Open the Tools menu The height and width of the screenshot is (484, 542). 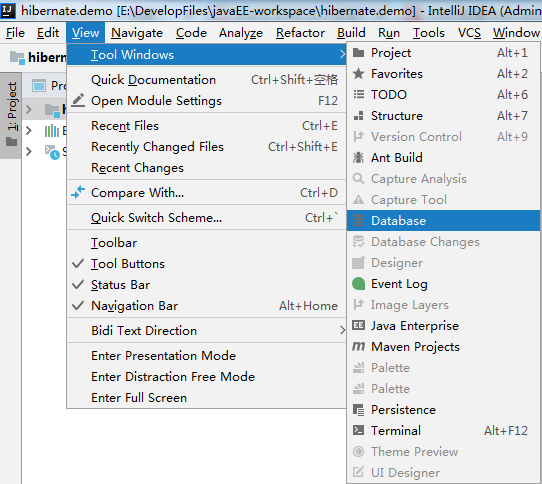(429, 33)
